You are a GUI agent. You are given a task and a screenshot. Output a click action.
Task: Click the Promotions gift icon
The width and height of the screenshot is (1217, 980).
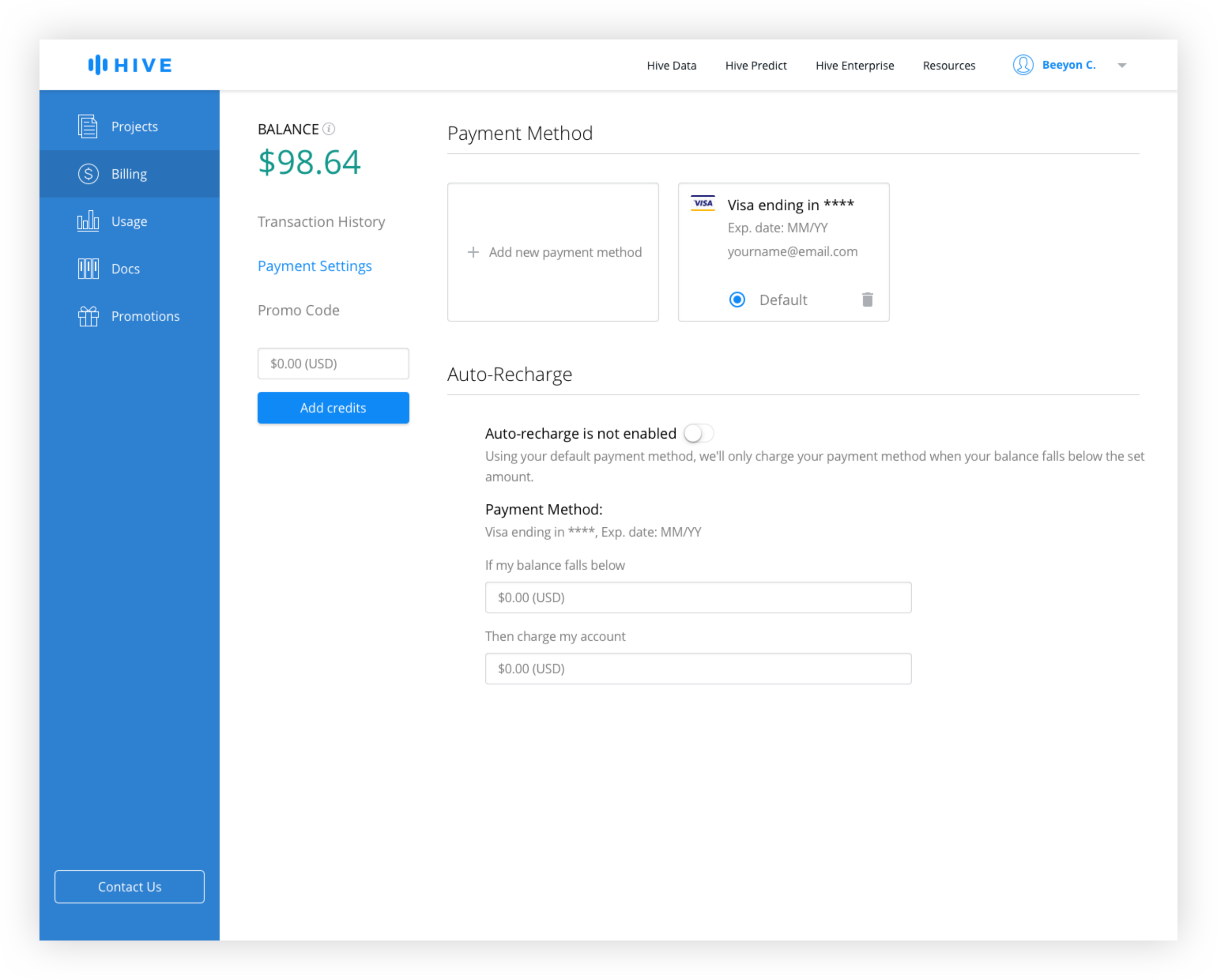tap(88, 316)
